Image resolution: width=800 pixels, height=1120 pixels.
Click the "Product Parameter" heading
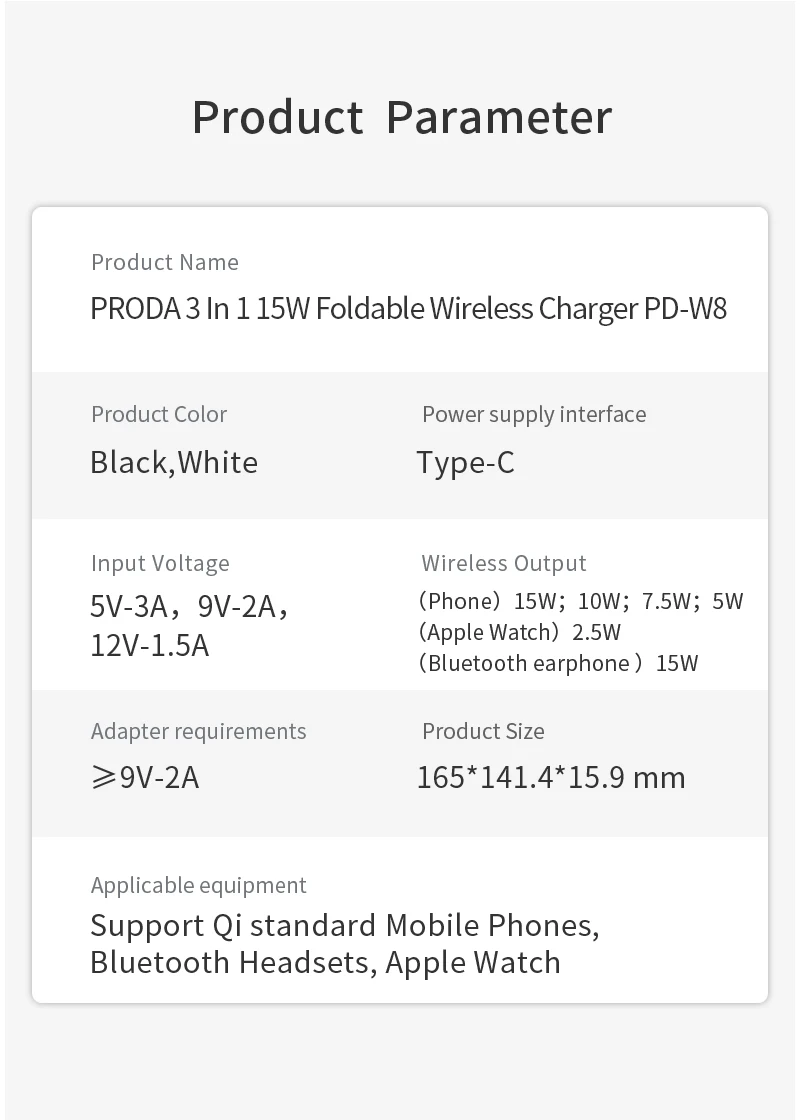(401, 117)
